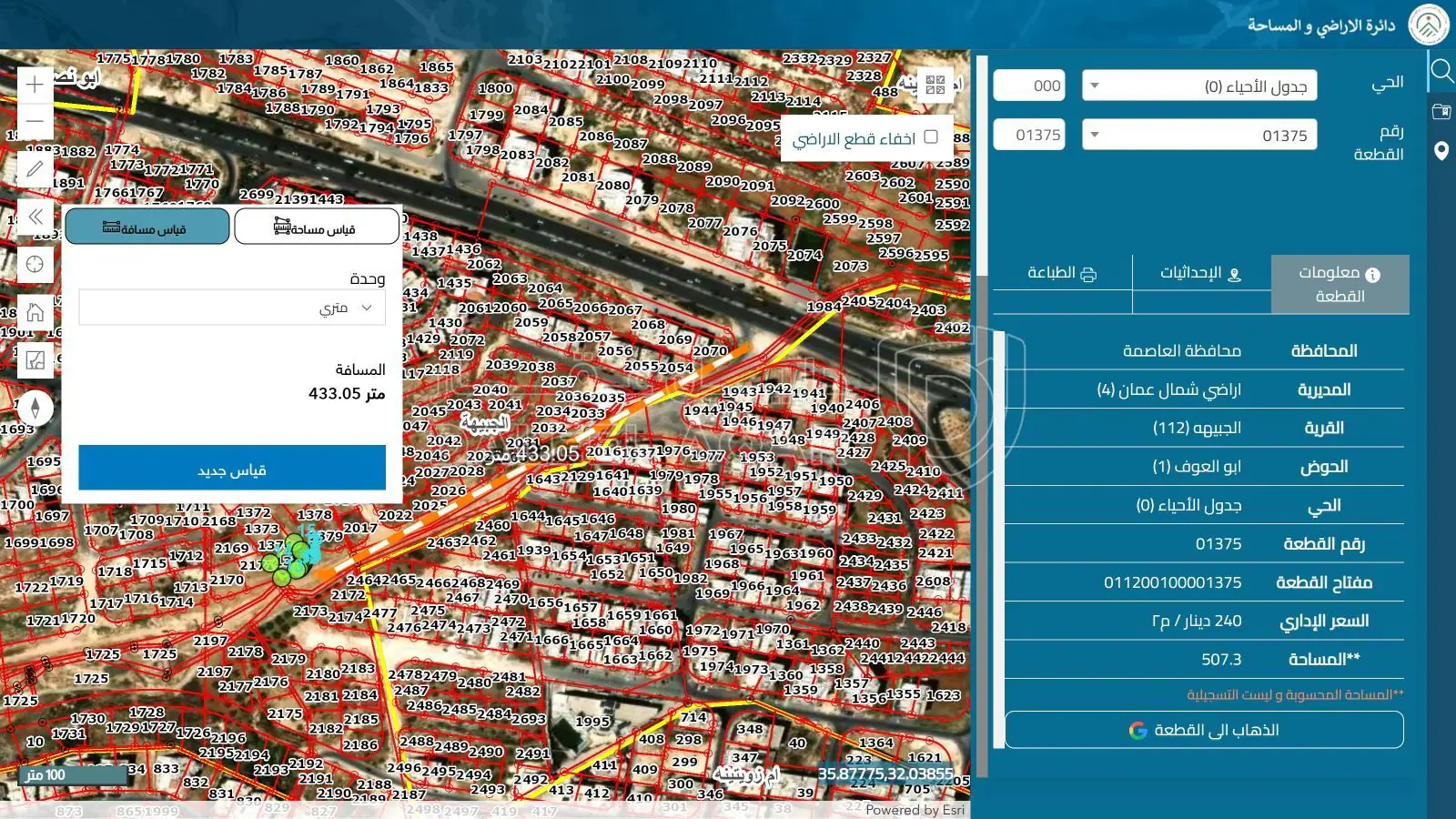Switch to الإحداثيات coordinates tab
1456x819 pixels.
pyautogui.click(x=1200, y=273)
